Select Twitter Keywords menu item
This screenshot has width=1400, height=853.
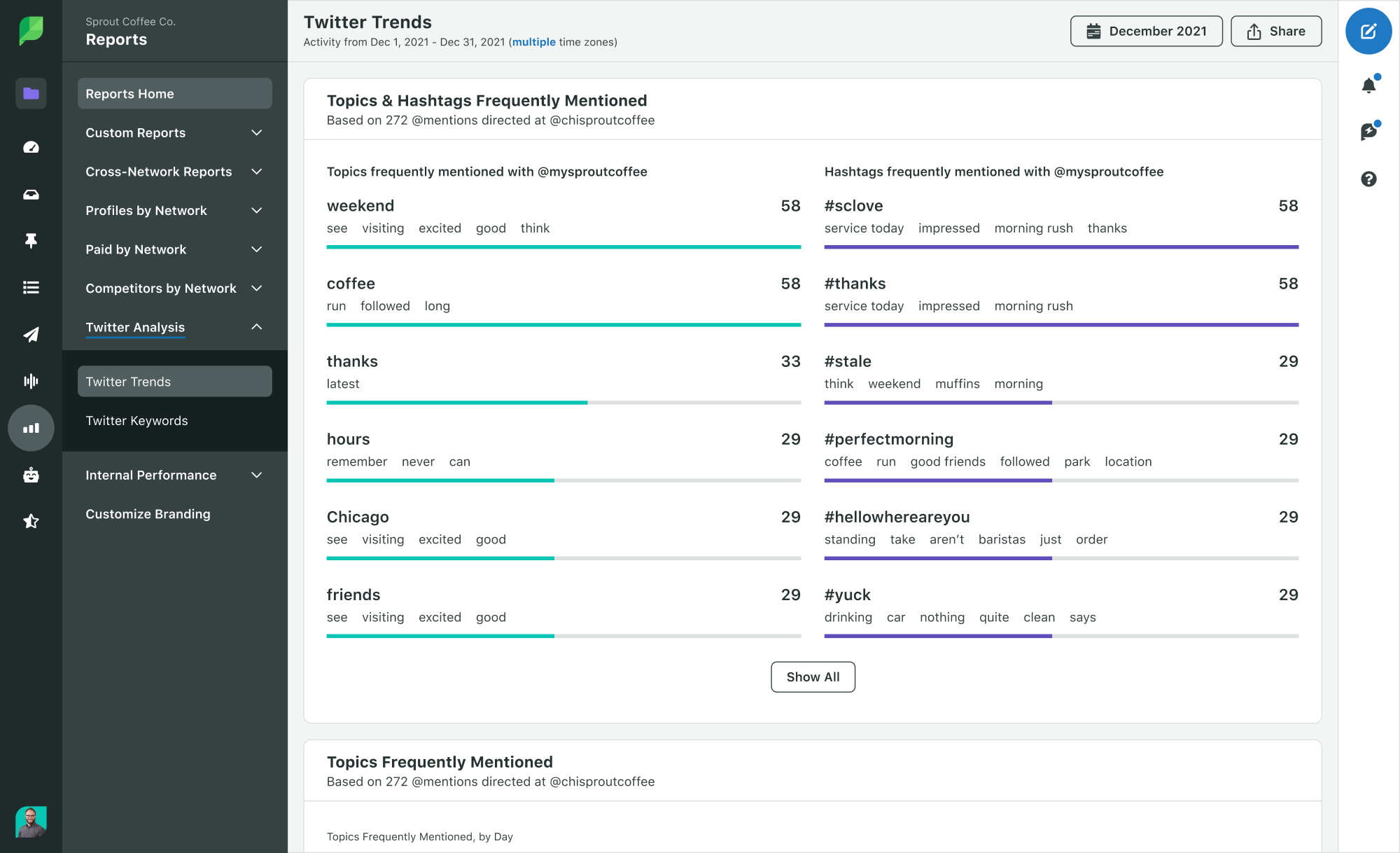pyautogui.click(x=136, y=420)
